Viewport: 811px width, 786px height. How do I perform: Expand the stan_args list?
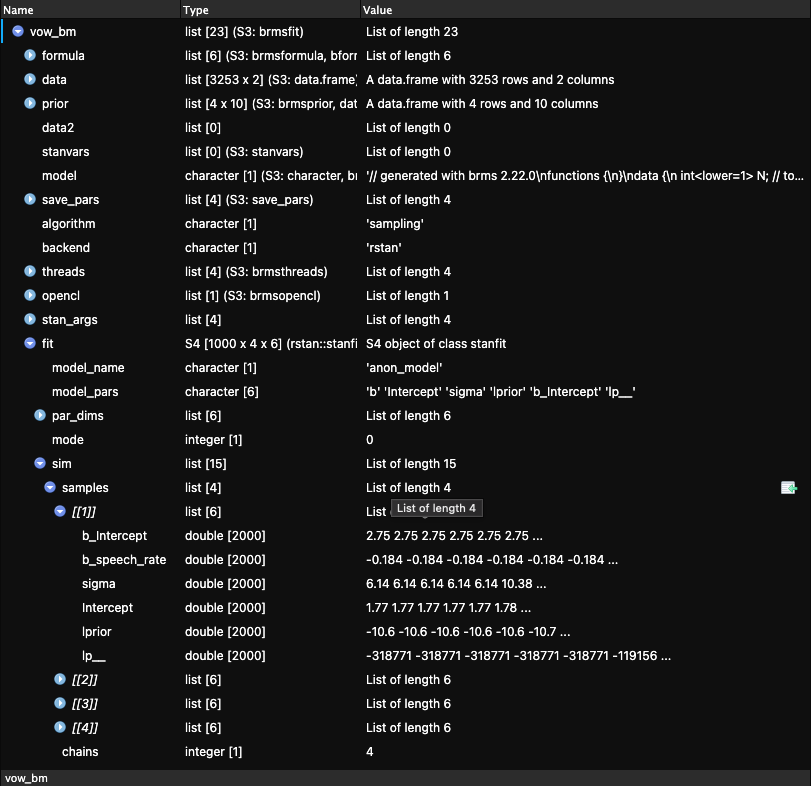click(x=30, y=320)
